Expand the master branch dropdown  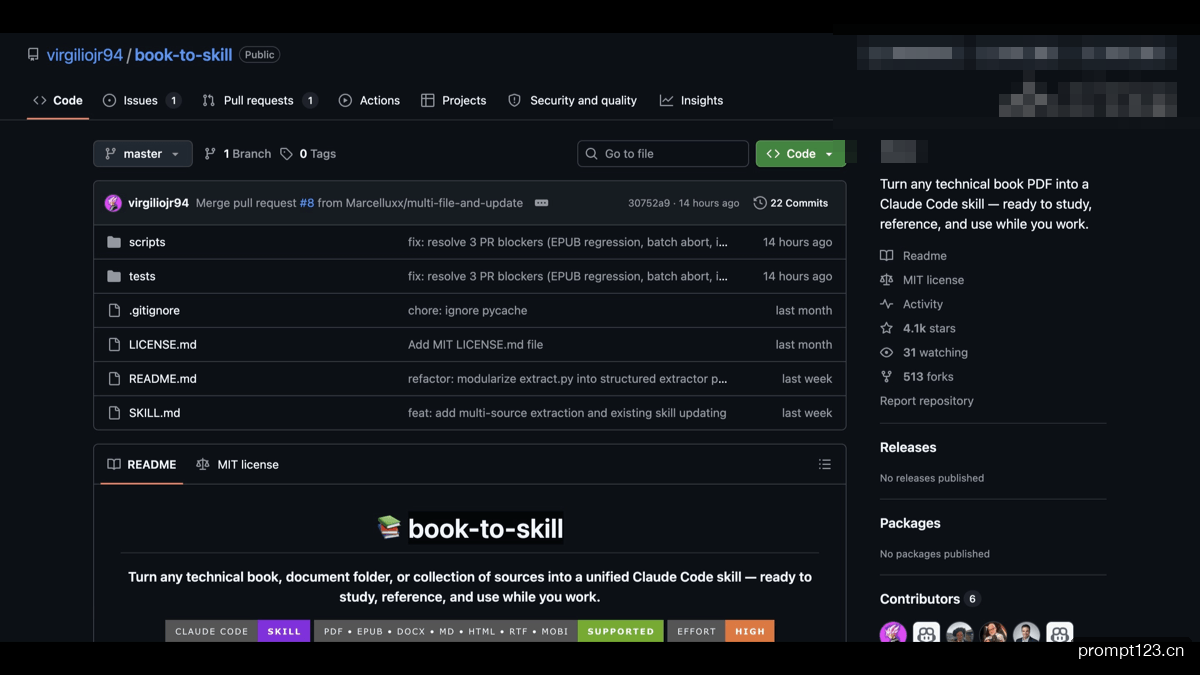[x=143, y=154]
